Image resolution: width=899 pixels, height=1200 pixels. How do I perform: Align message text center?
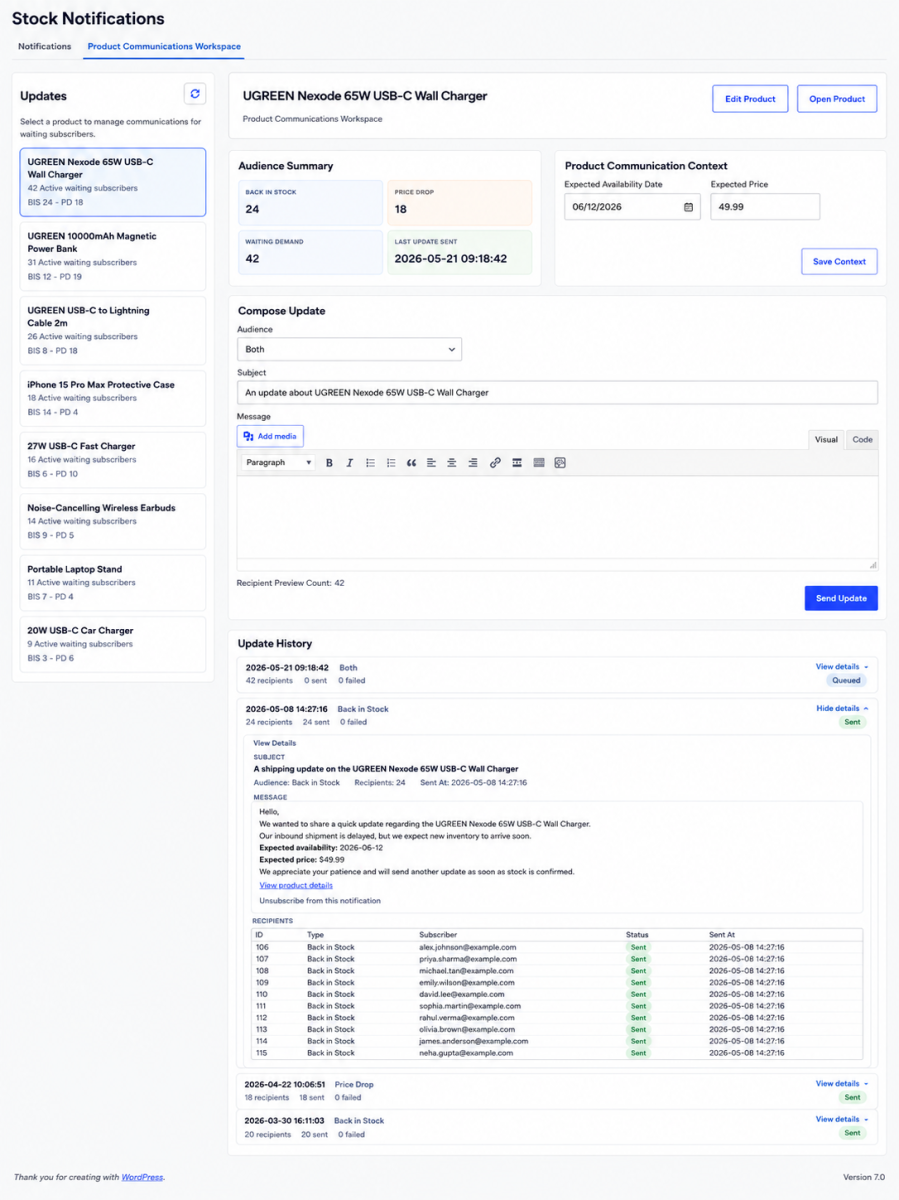(x=452, y=463)
